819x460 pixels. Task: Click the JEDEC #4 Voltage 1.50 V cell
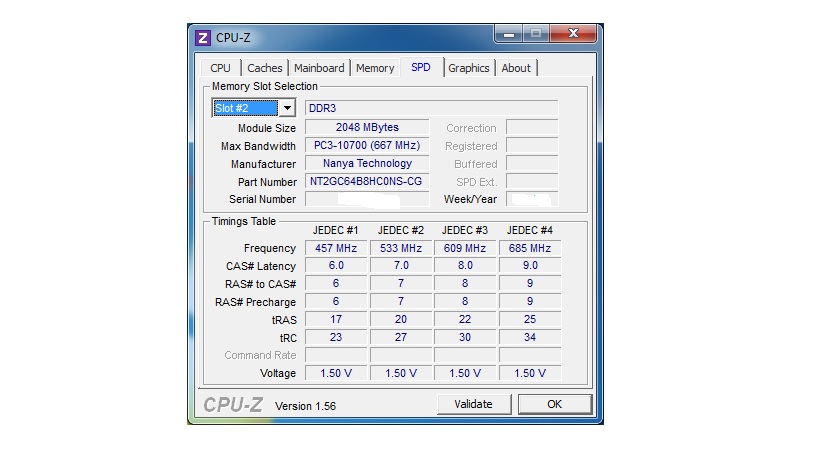point(530,373)
